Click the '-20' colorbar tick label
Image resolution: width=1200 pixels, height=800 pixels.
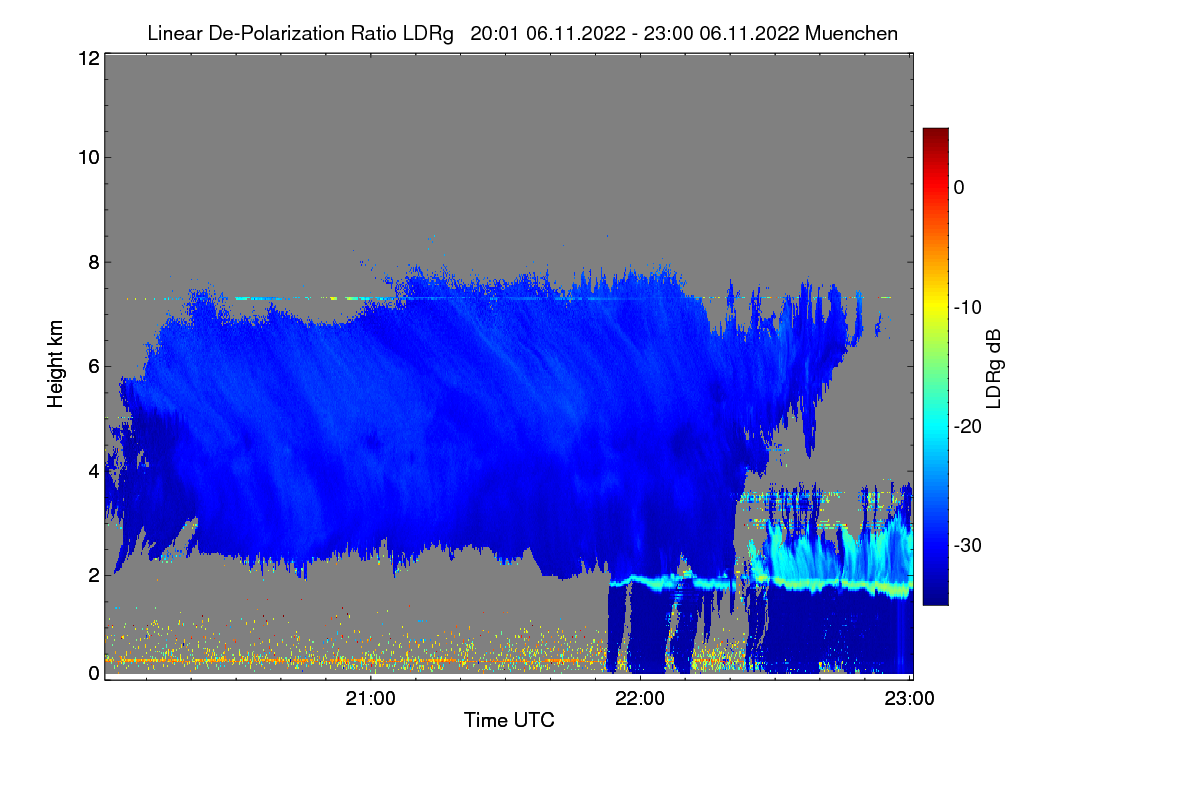pyautogui.click(x=968, y=426)
